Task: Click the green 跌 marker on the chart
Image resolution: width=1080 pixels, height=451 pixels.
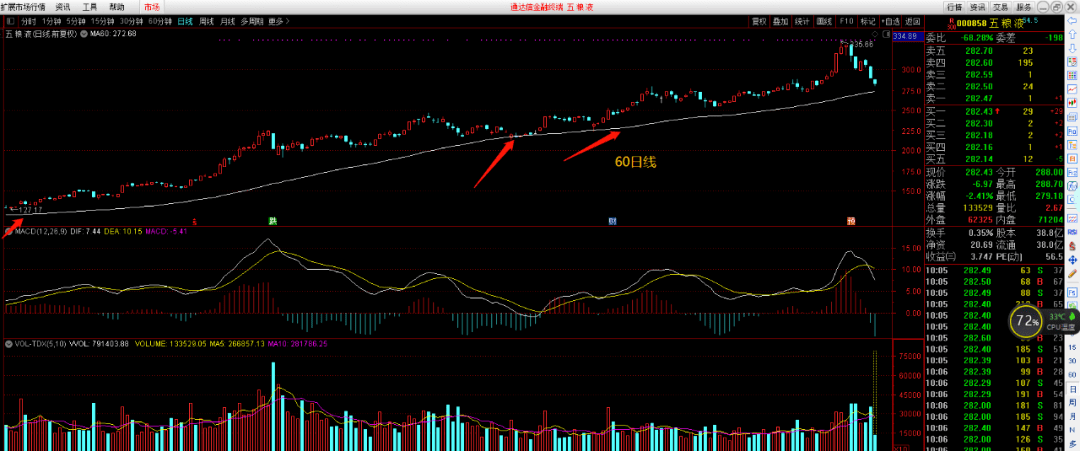Action: pyautogui.click(x=270, y=219)
